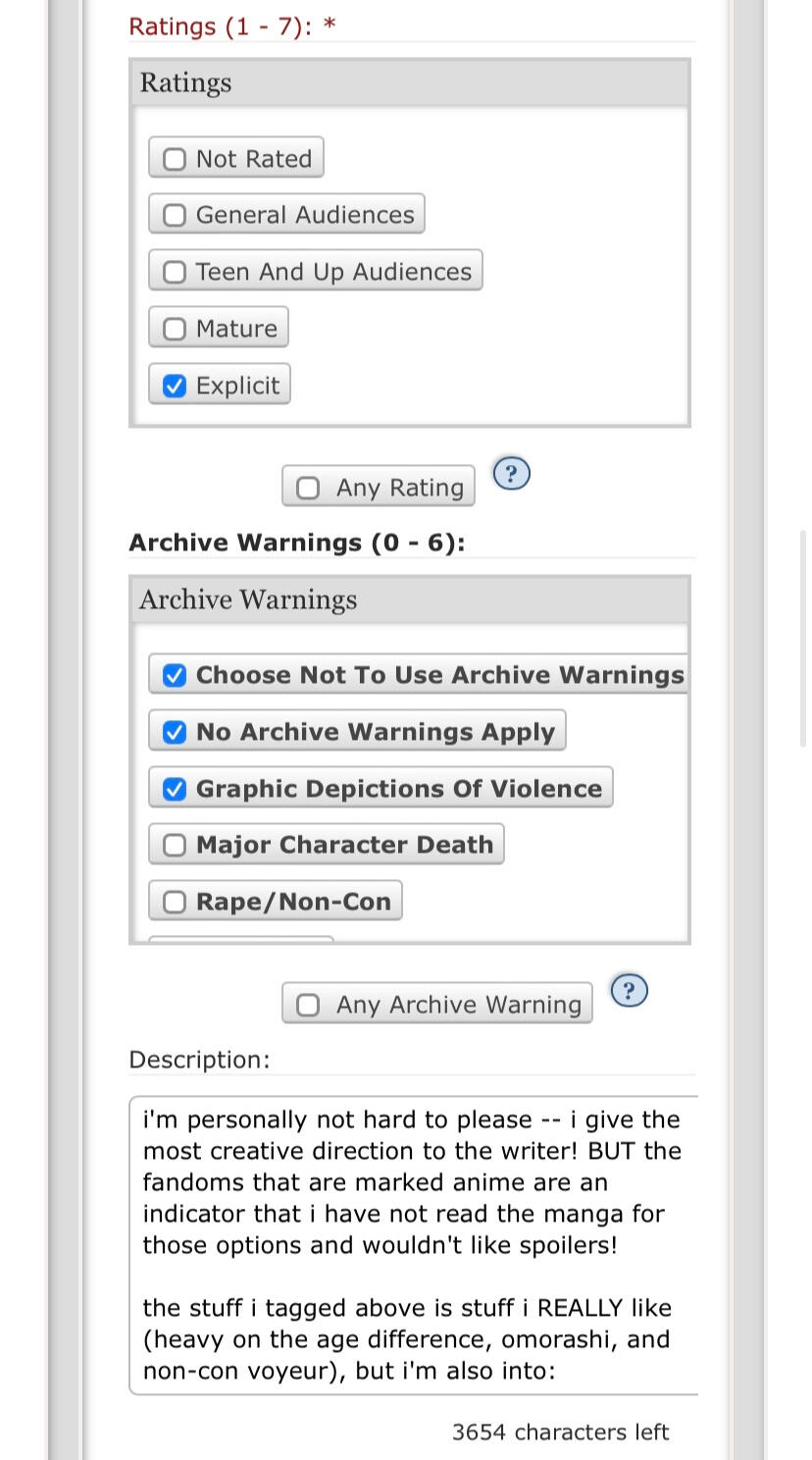Tick the Mature rating option
The image size is (812, 1460).
(175, 329)
